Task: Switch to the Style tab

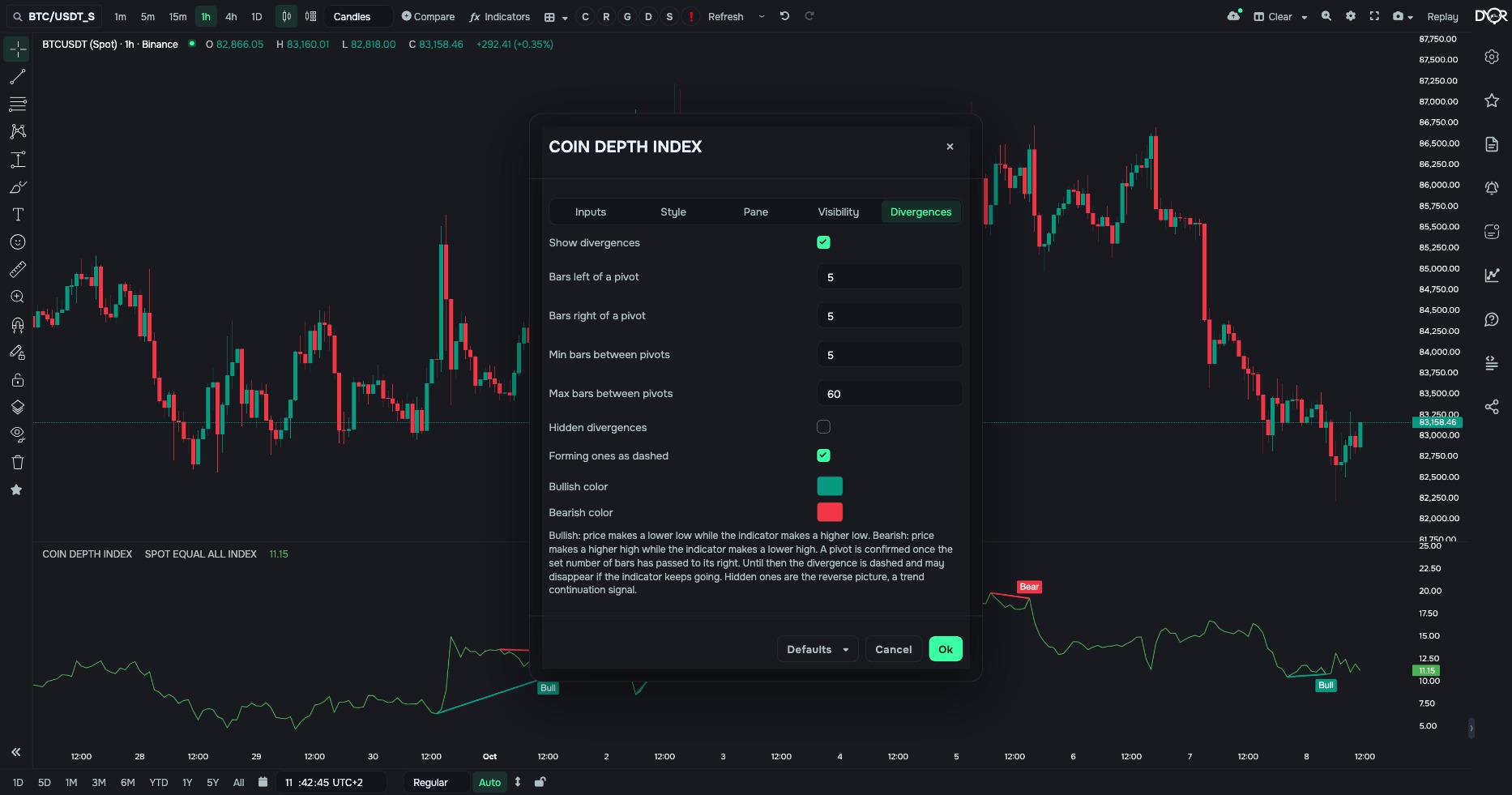Action: (x=673, y=212)
